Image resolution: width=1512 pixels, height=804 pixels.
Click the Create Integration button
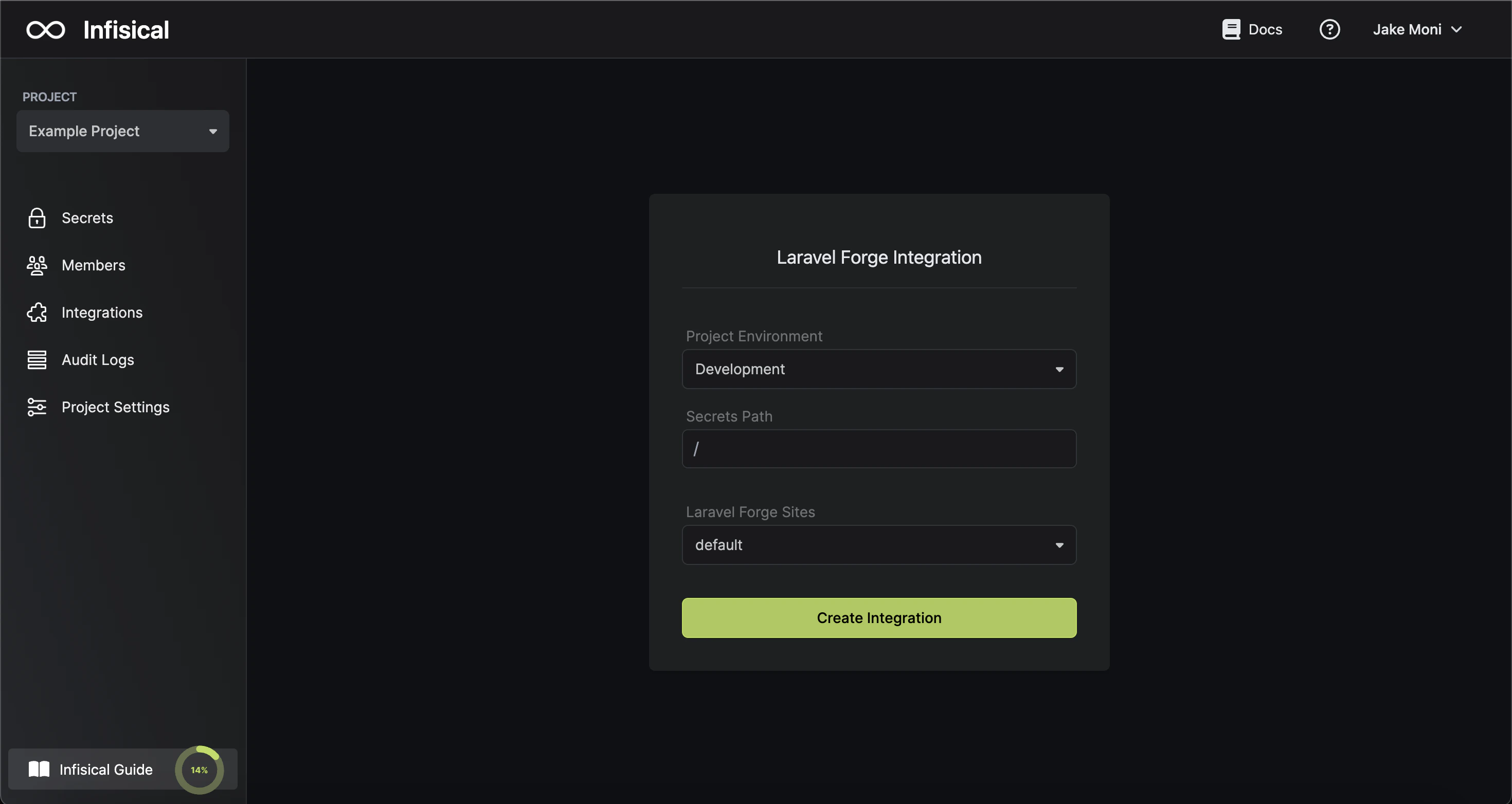click(879, 617)
